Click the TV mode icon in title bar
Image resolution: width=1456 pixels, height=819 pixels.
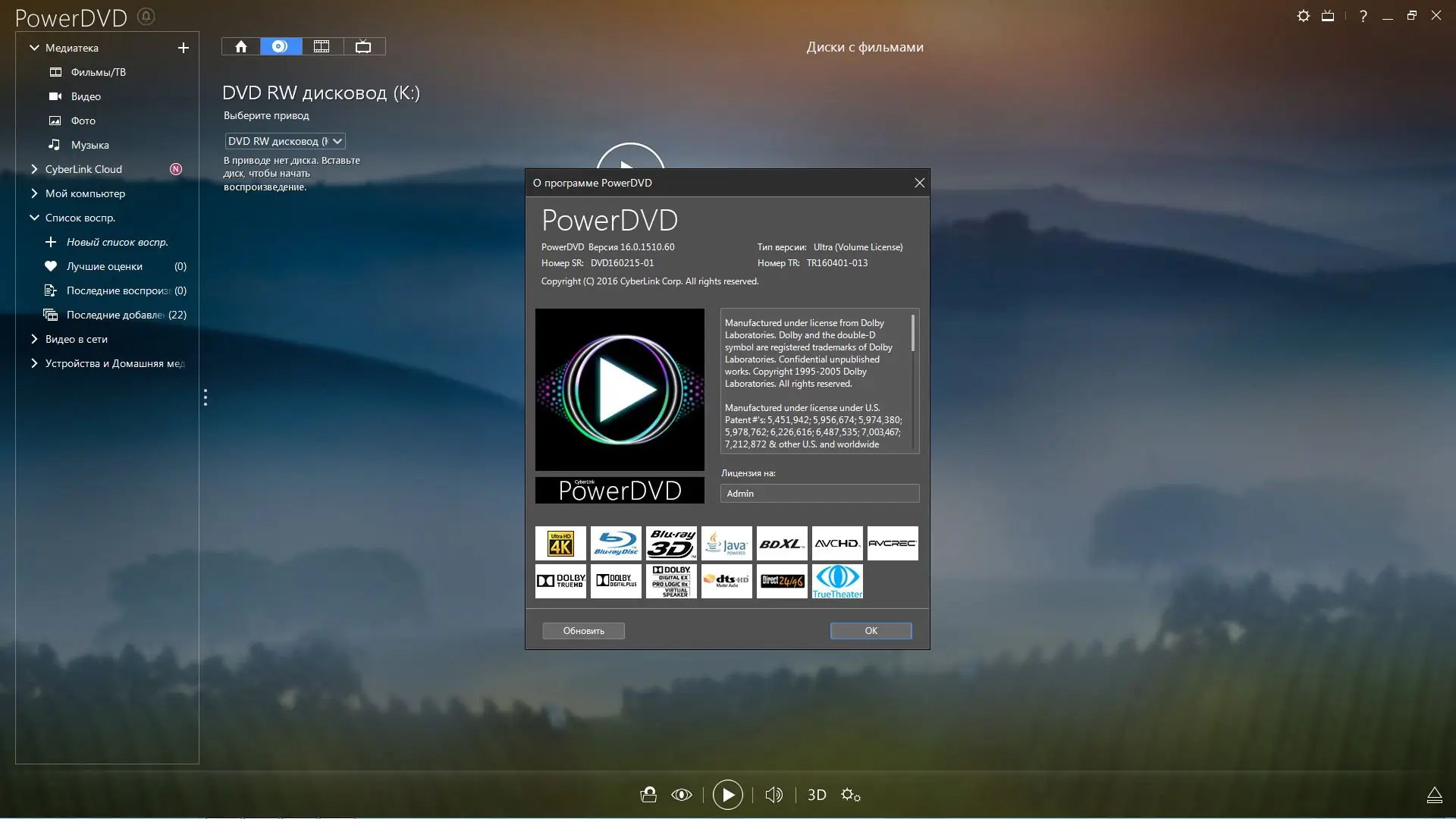tap(1328, 16)
